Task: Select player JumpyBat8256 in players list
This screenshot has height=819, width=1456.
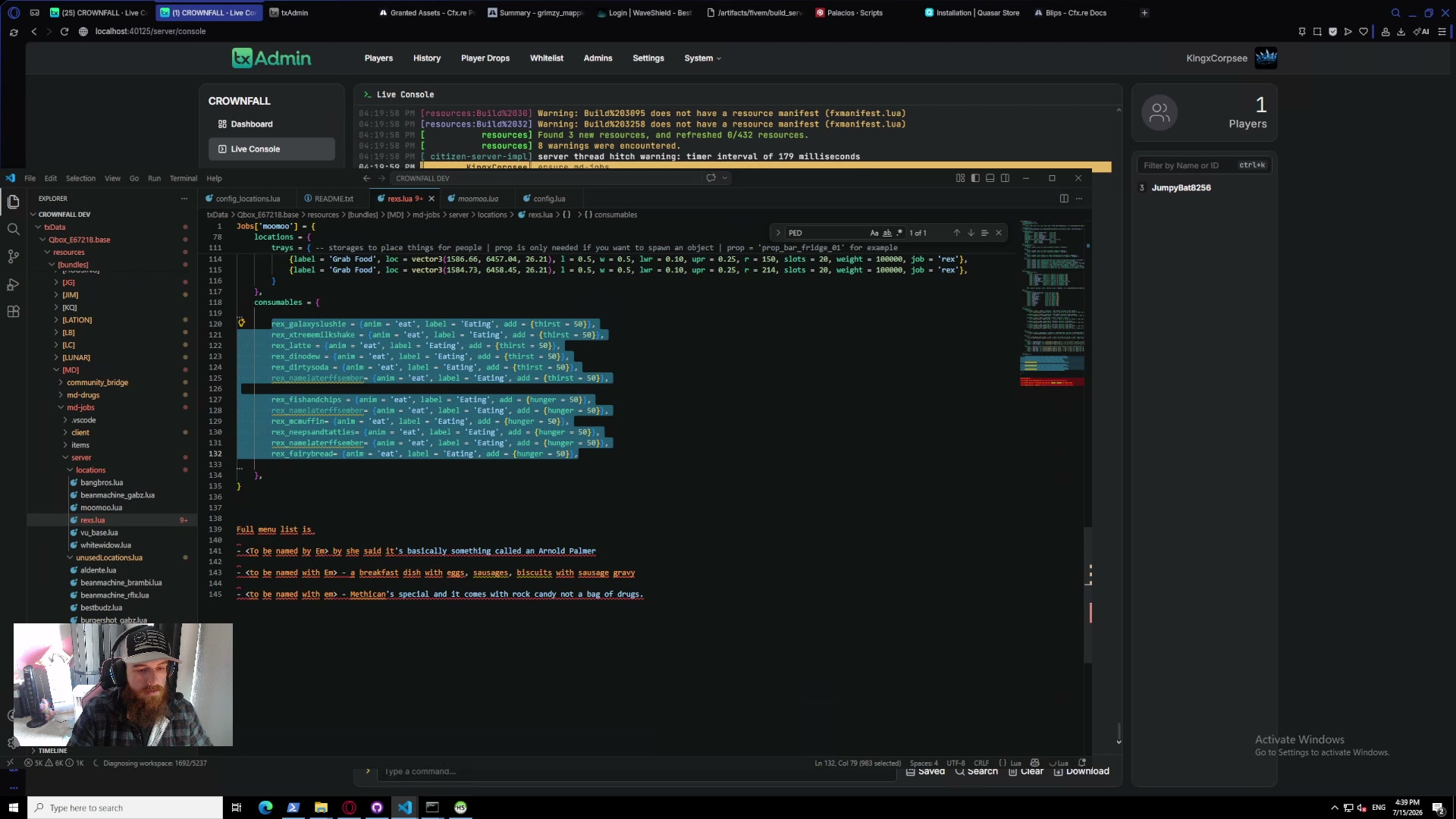Action: [1204, 188]
